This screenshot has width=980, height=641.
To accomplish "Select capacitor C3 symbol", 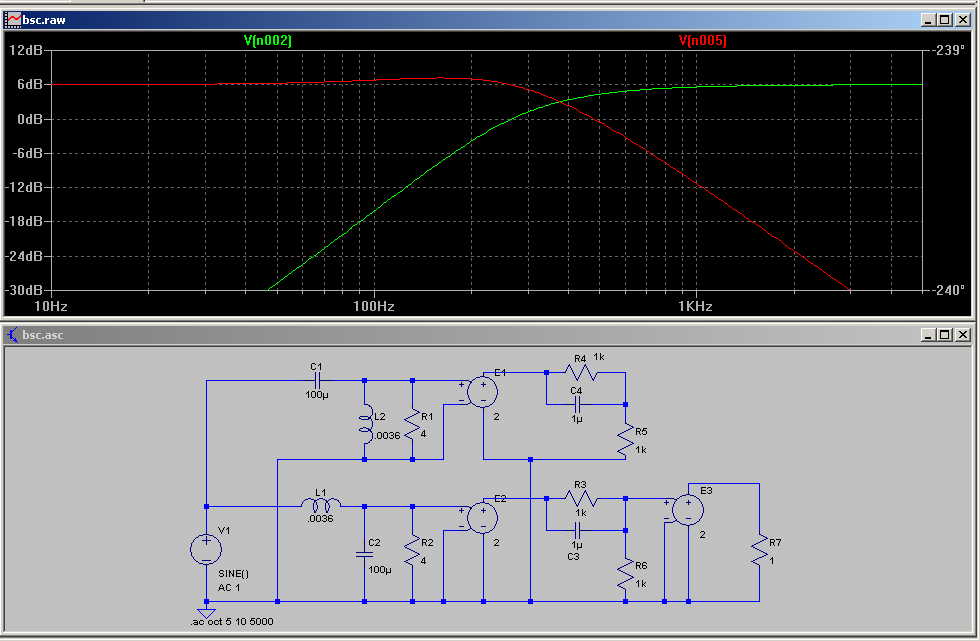I will pyautogui.click(x=577, y=530).
